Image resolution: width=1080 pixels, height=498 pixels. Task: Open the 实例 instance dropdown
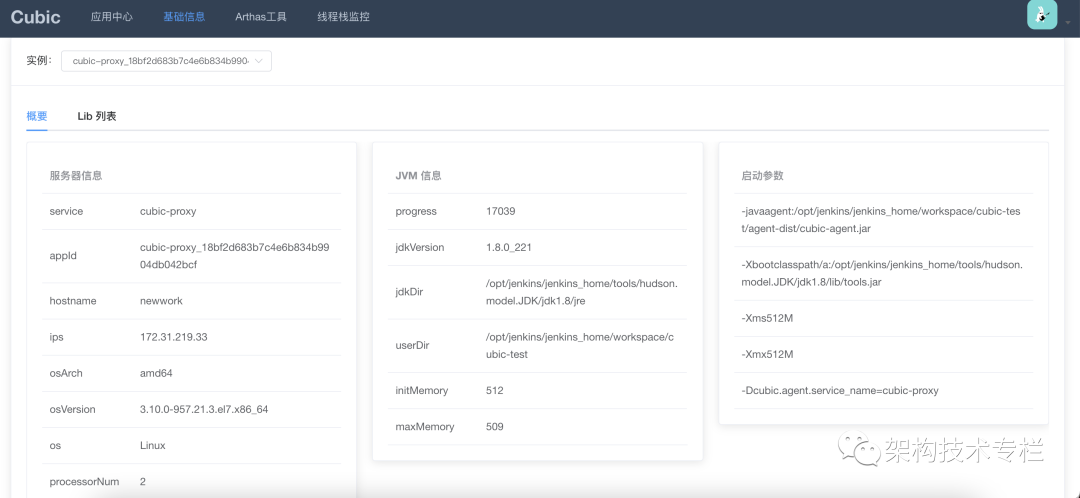[x=166, y=61]
